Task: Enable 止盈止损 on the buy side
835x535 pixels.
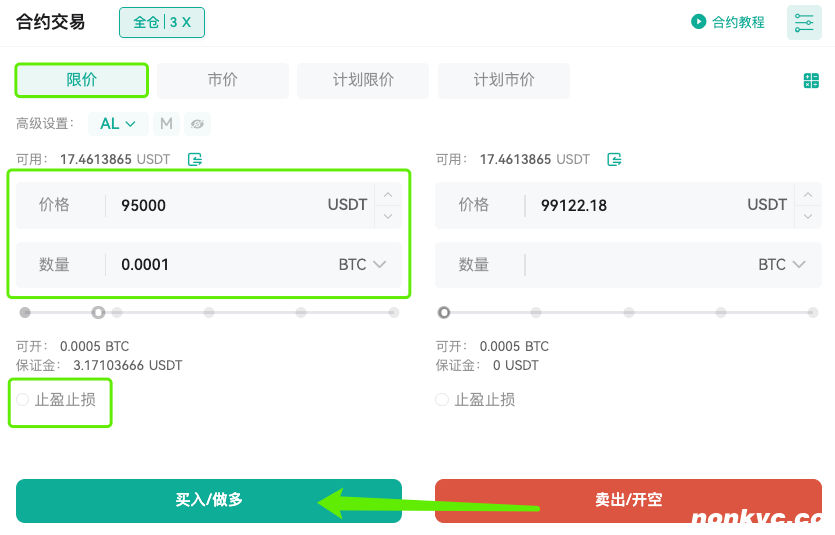Action: point(23,400)
